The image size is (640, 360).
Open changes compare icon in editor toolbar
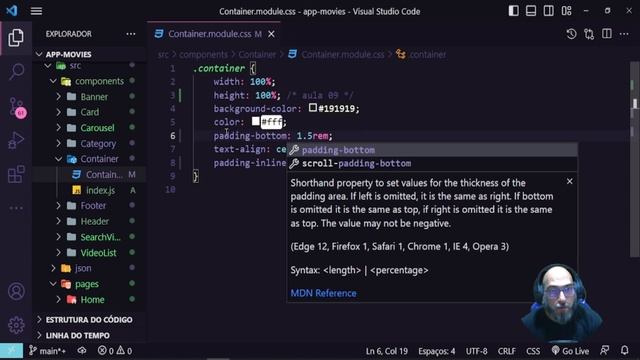[589, 34]
